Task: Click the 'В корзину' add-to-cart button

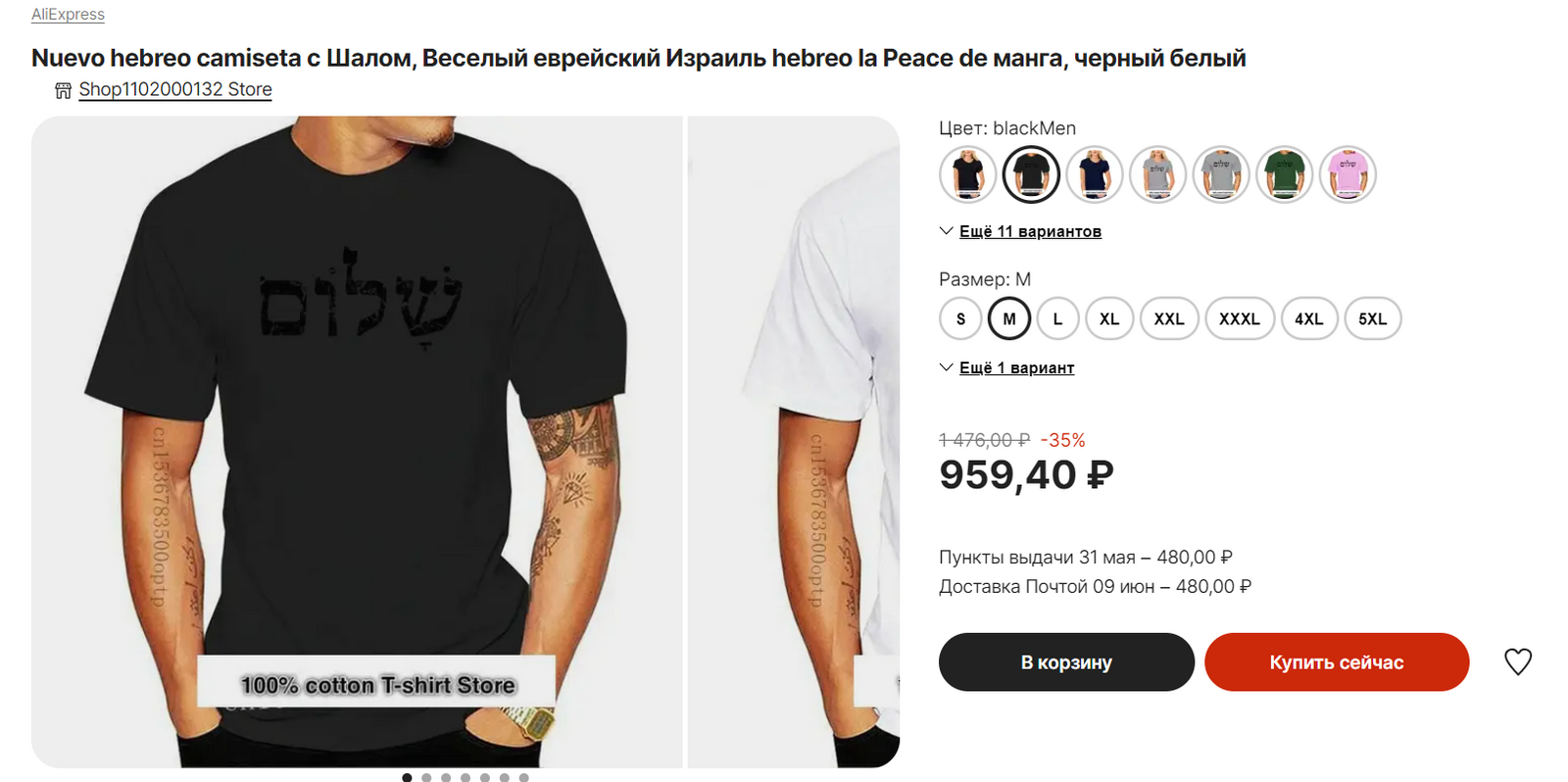Action: click(x=1066, y=662)
